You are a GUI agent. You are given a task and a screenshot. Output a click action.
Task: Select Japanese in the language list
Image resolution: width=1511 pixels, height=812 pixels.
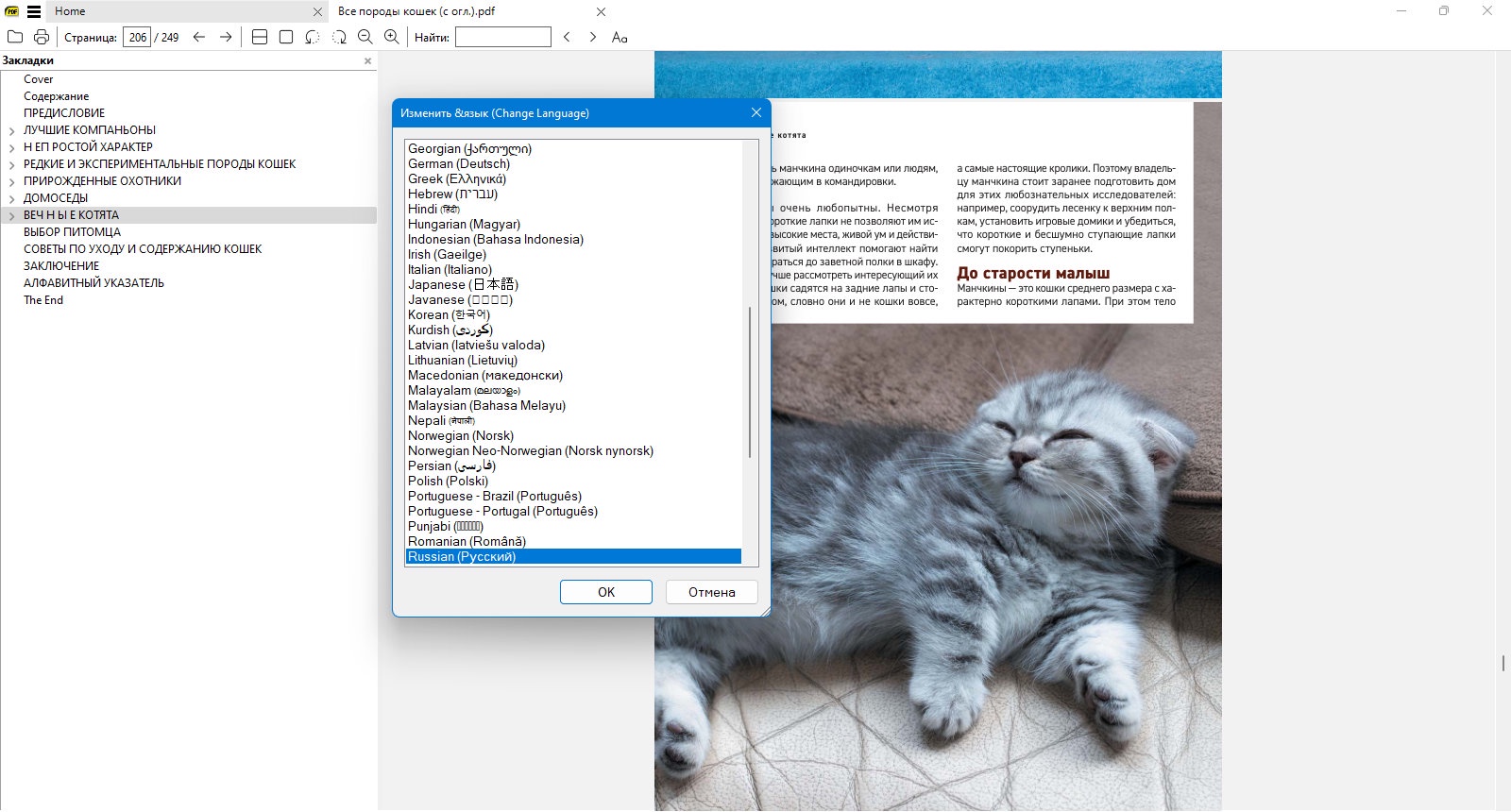click(463, 284)
